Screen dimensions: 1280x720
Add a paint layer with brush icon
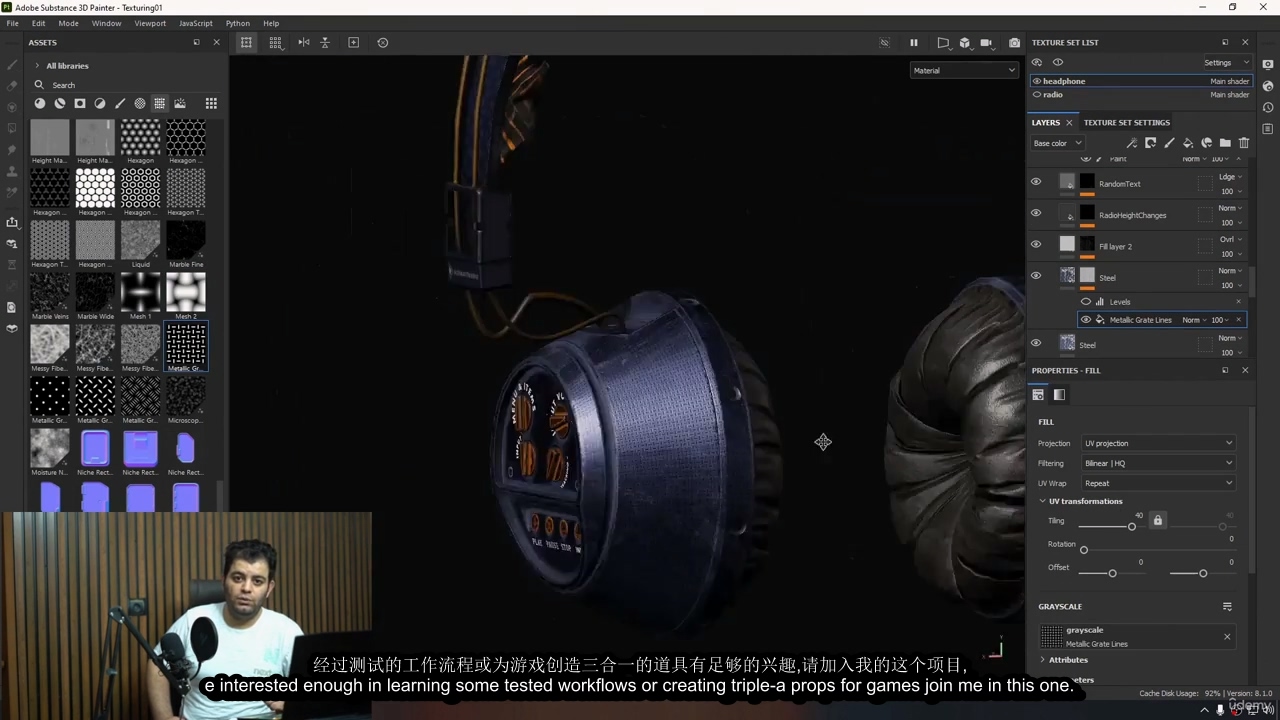1169,143
